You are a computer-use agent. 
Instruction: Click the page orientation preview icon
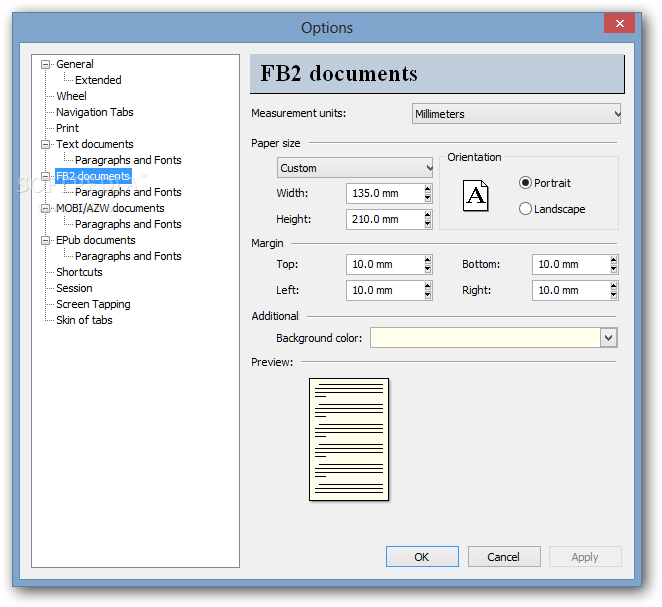point(475,195)
